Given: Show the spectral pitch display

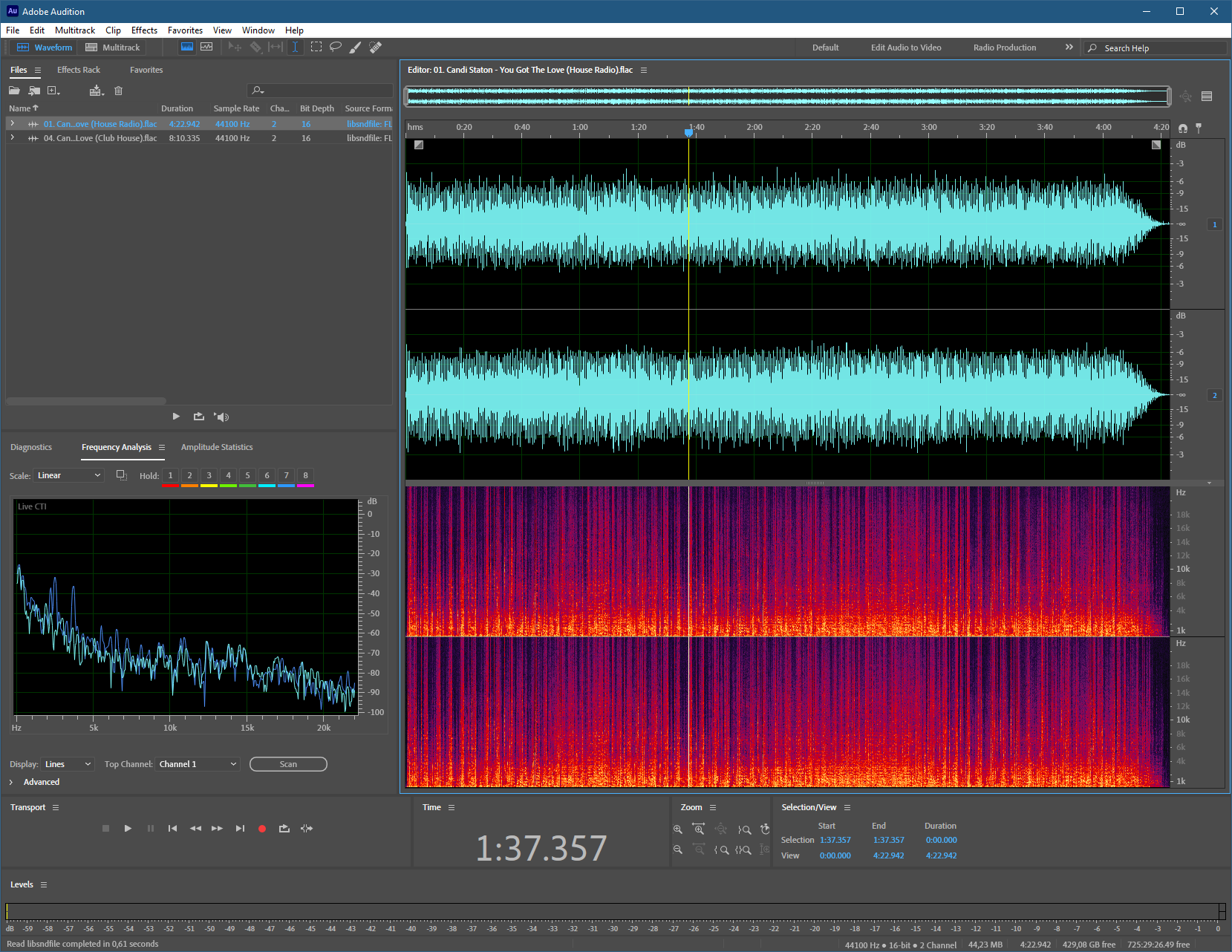Looking at the screenshot, I should [206, 47].
